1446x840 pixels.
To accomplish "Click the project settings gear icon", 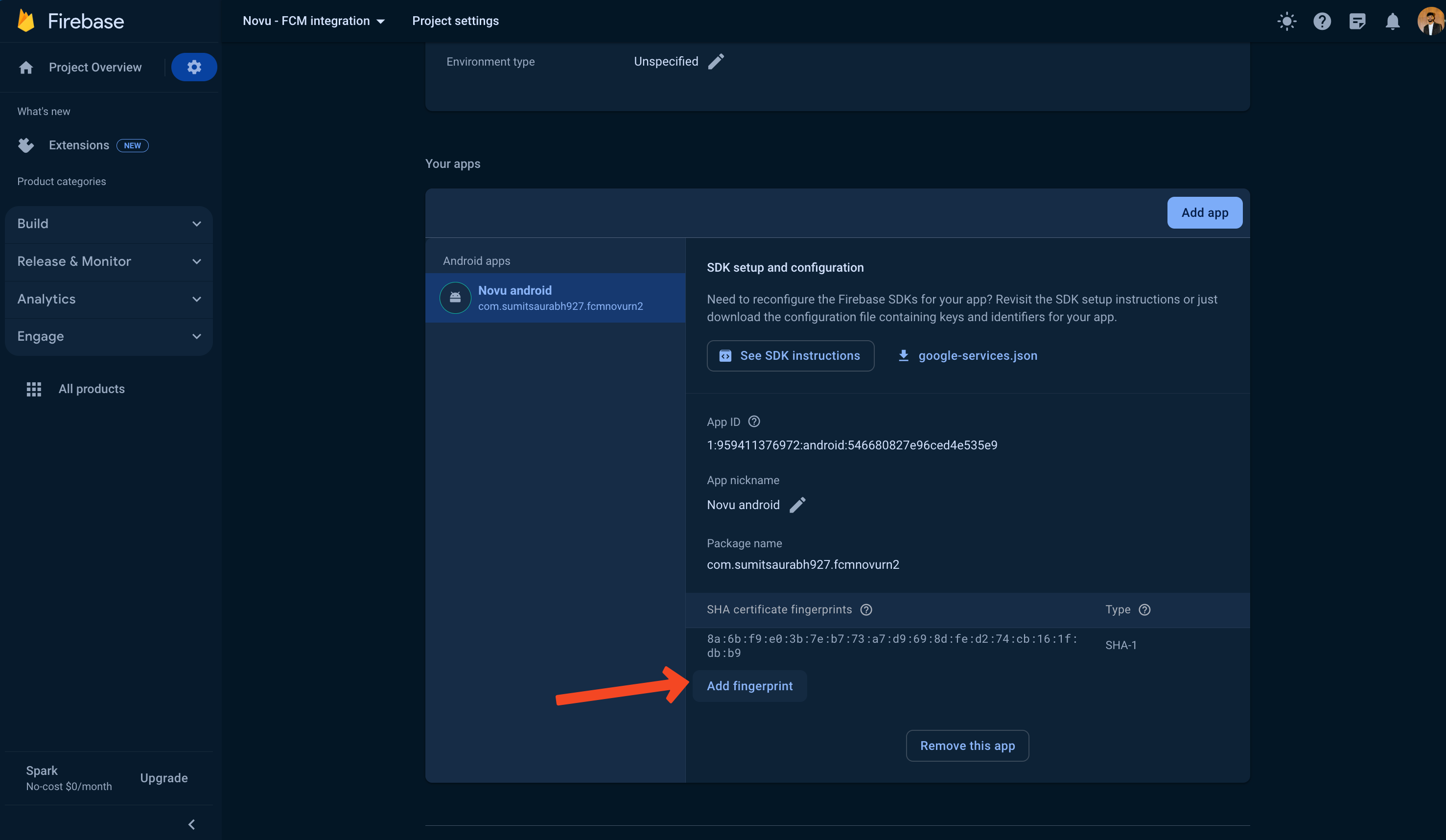I will (x=194, y=67).
